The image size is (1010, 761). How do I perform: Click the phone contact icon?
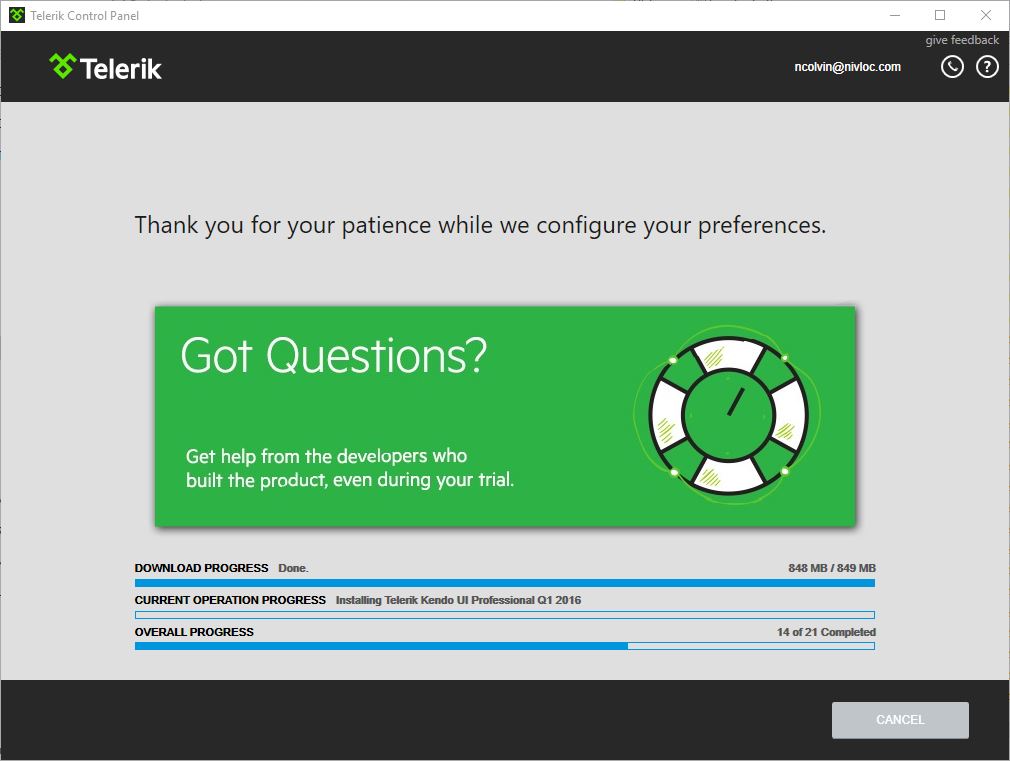point(952,67)
